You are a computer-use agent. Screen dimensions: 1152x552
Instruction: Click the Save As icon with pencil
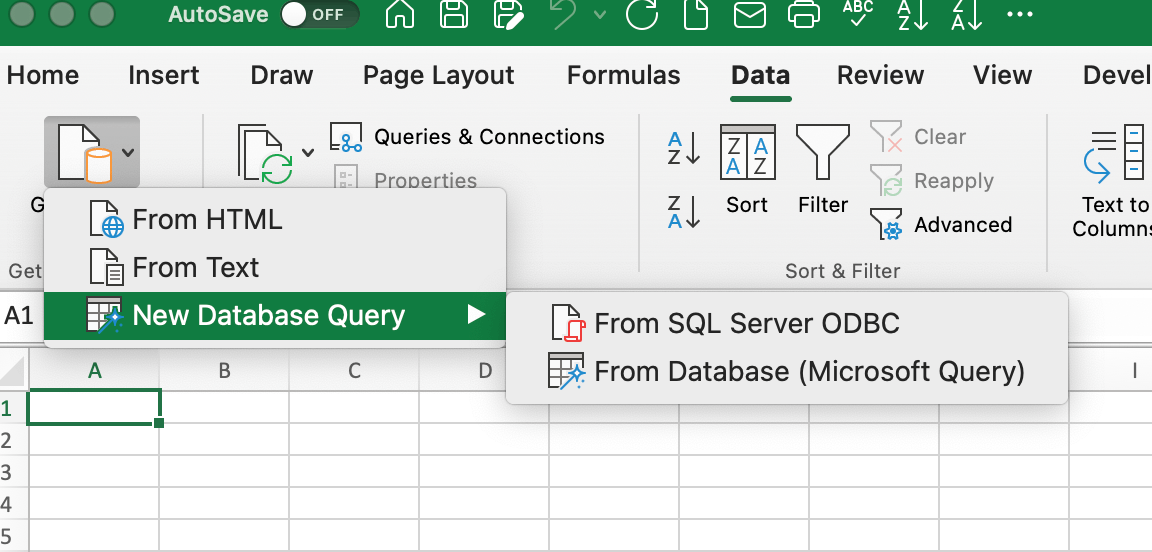(508, 15)
